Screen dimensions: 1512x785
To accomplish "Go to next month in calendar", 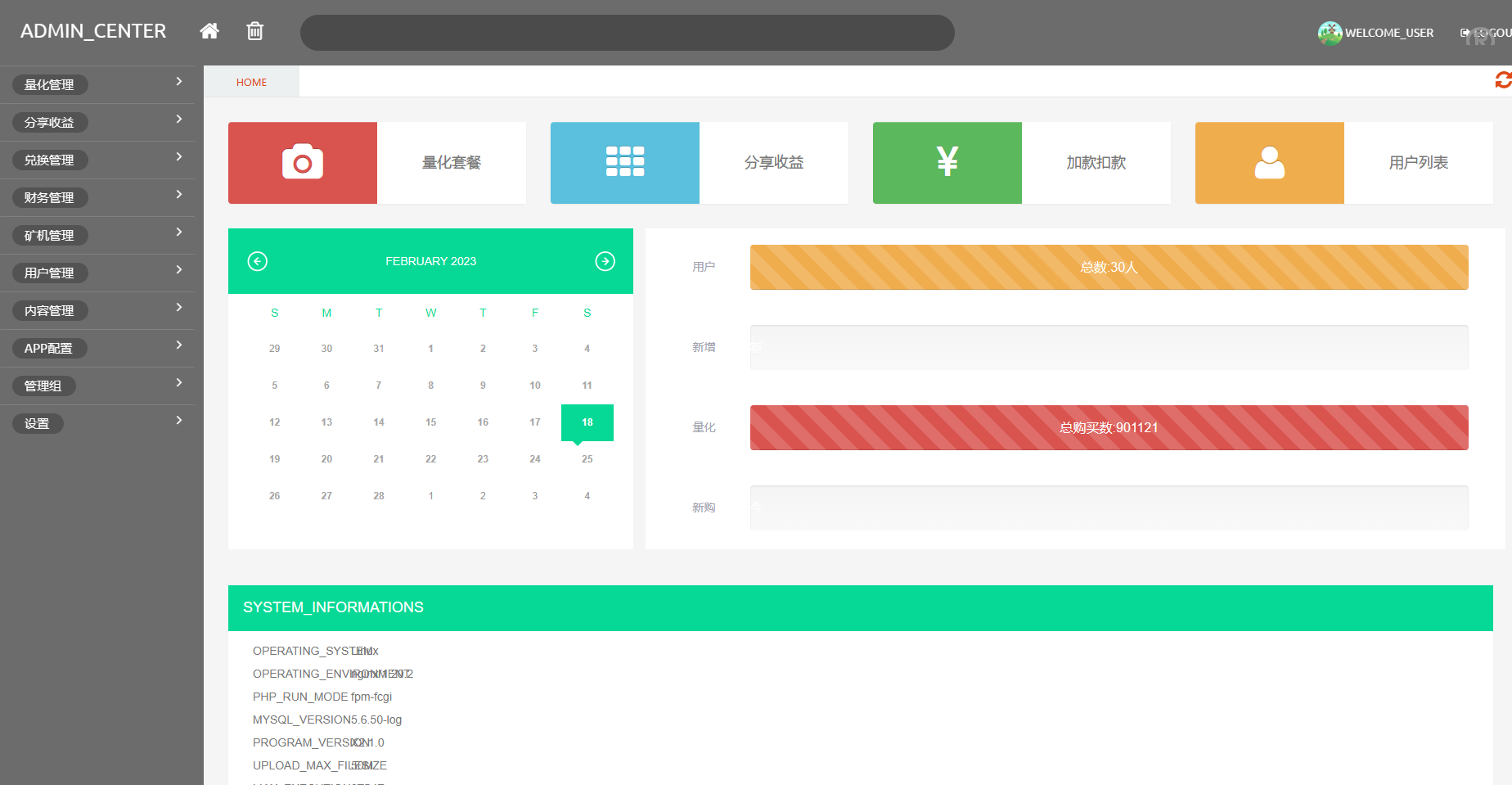I will (605, 261).
